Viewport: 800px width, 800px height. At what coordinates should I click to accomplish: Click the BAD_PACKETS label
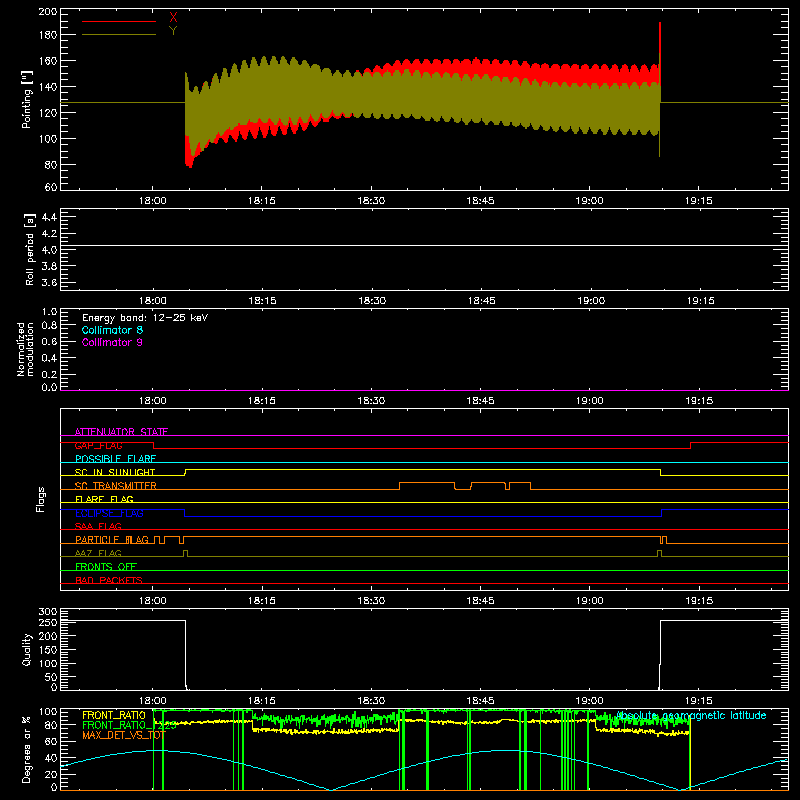click(109, 580)
